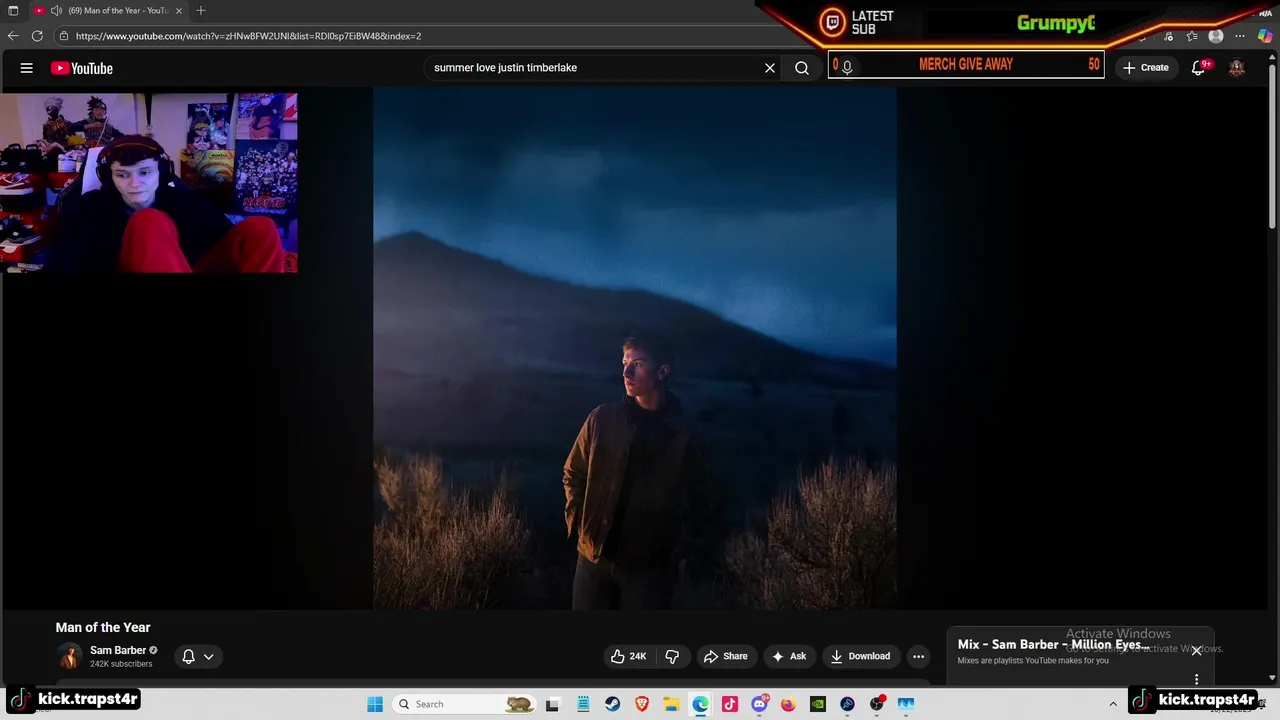
Task: Click the Create button
Action: tap(1146, 68)
